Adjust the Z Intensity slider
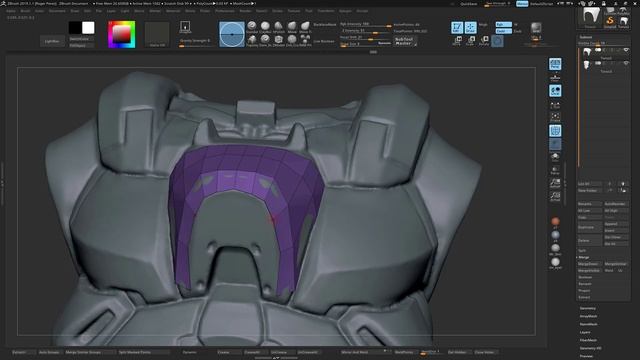The image size is (640, 360). (366, 31)
